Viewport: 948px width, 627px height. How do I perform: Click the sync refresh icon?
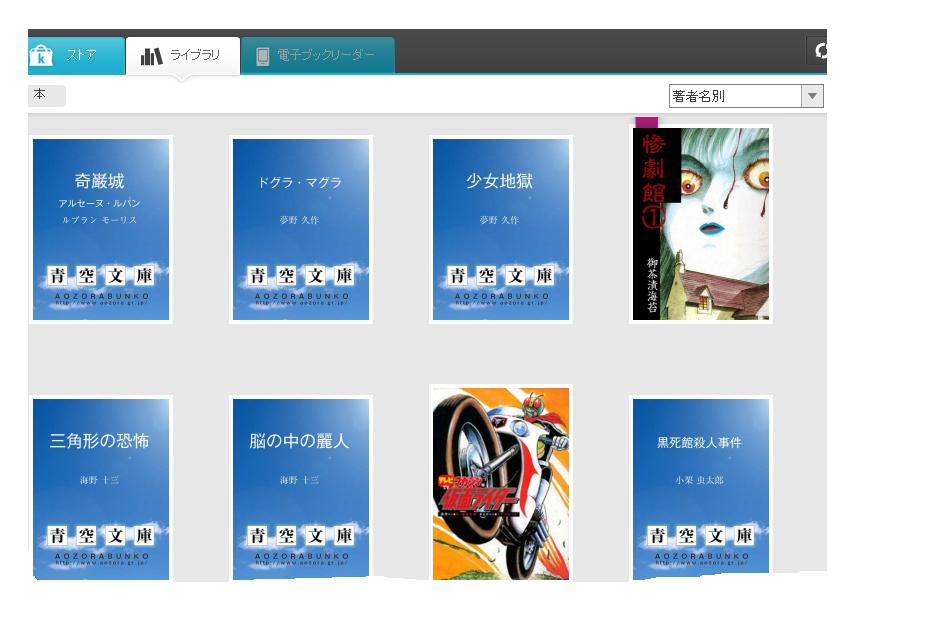(x=822, y=50)
